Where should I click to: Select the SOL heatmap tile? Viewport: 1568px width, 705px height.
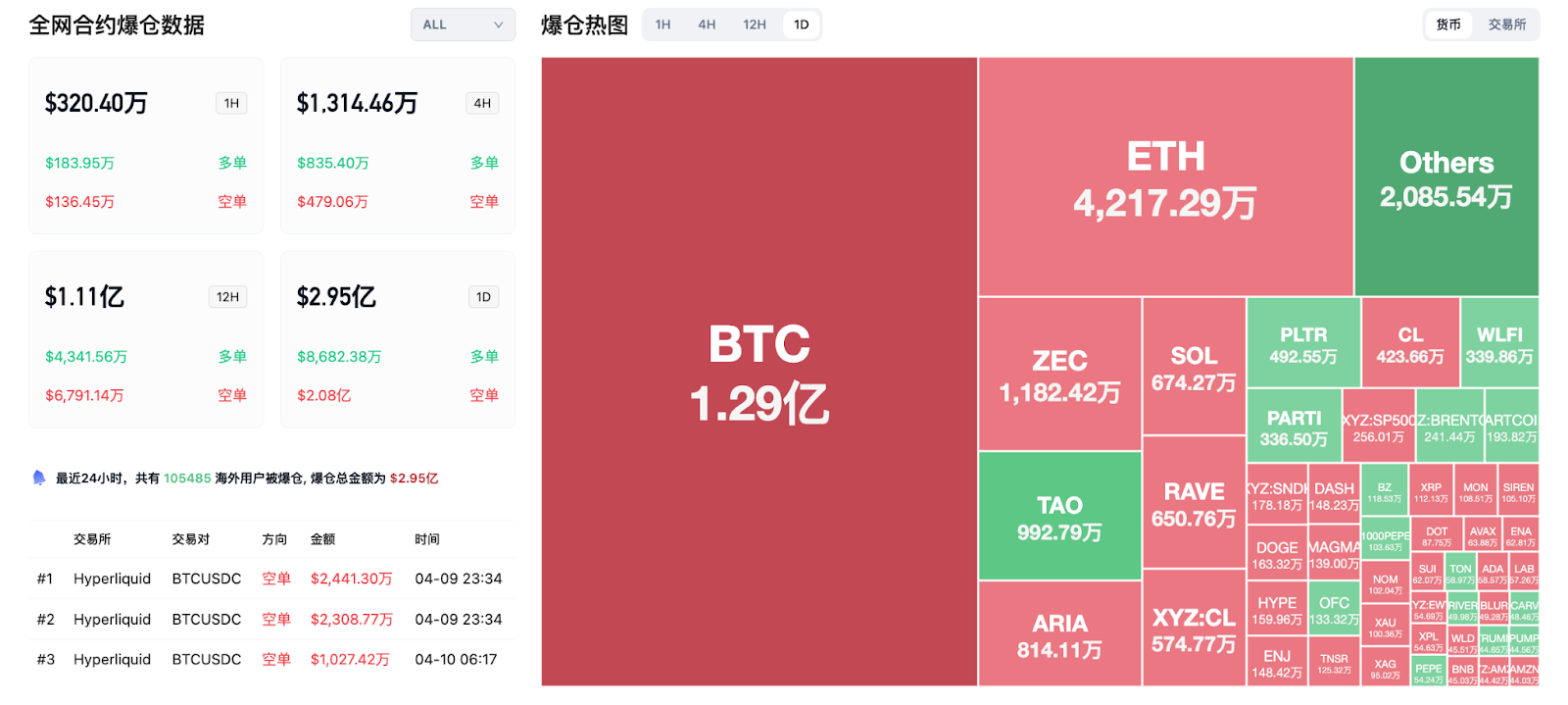(x=1194, y=368)
